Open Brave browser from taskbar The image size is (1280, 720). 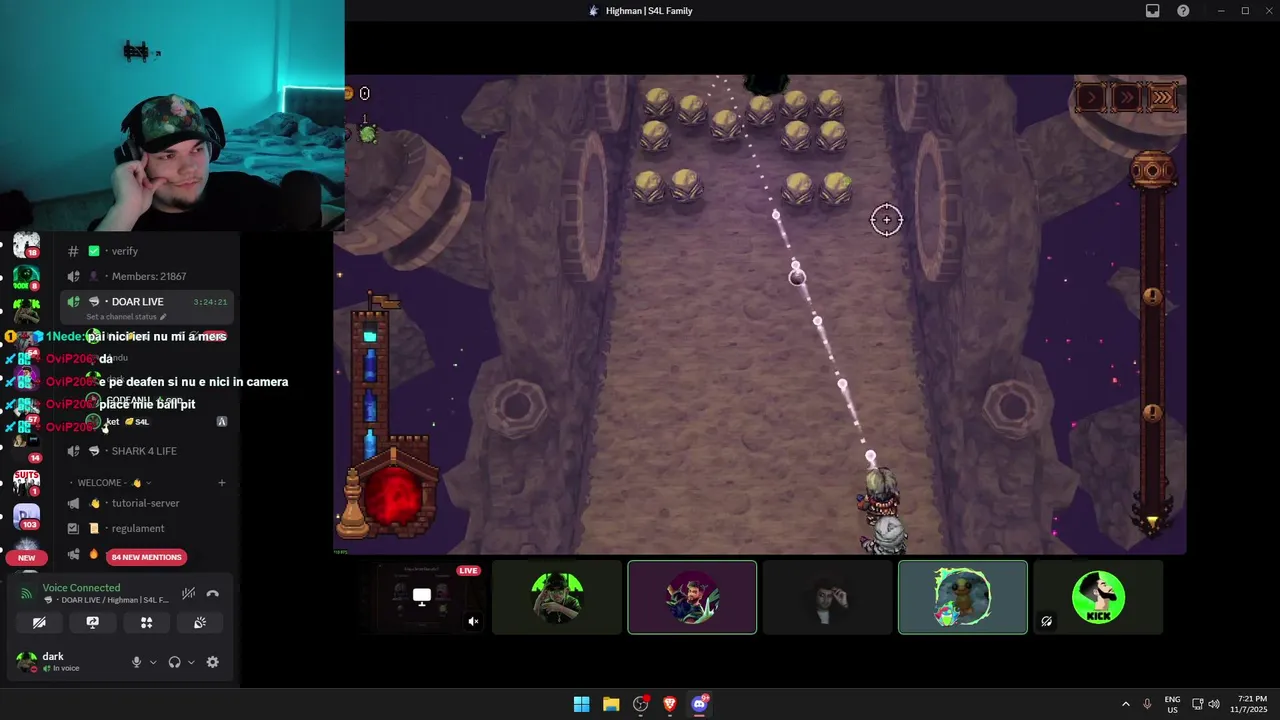pyautogui.click(x=670, y=704)
